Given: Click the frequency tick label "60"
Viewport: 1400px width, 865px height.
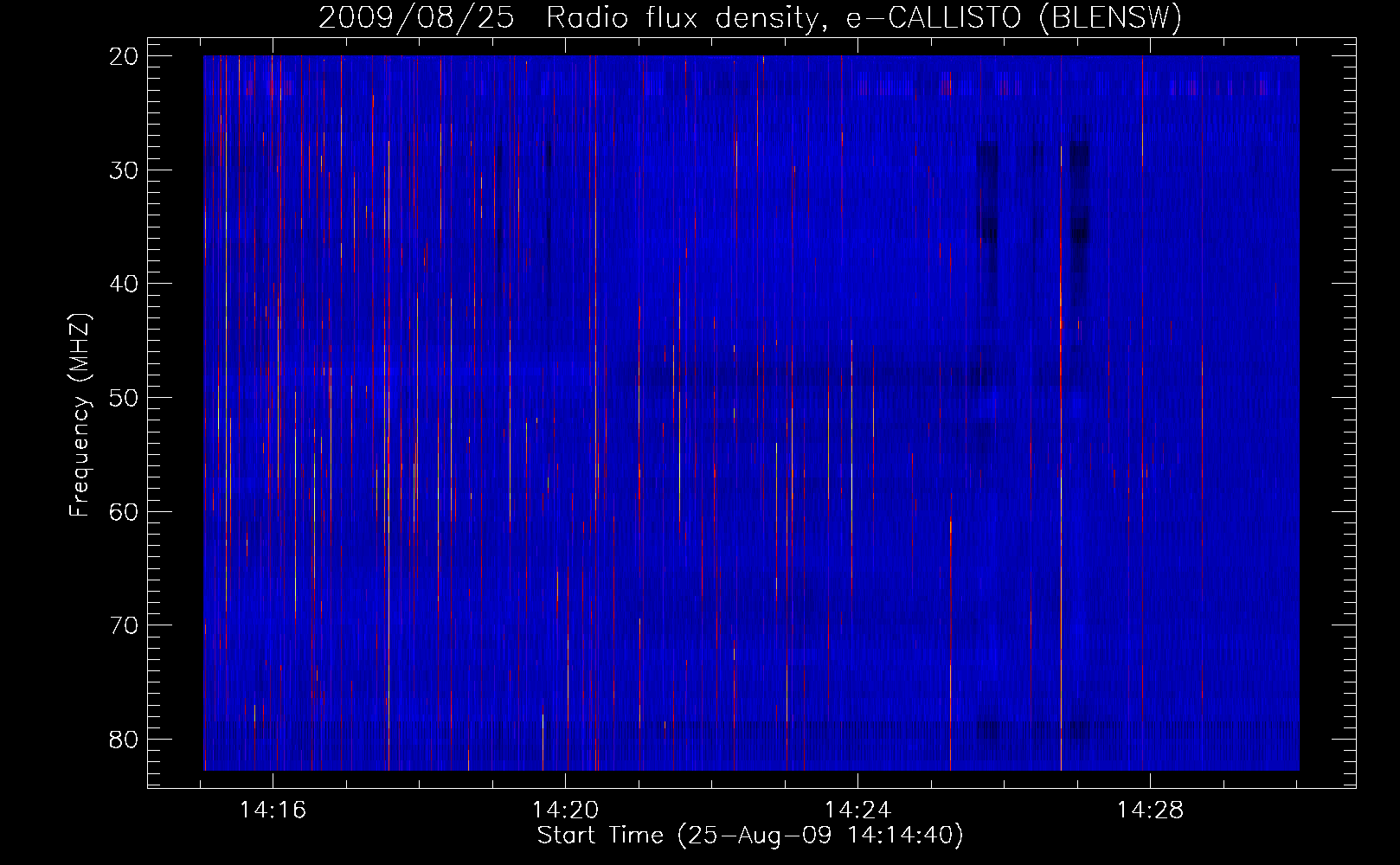Looking at the screenshot, I should pyautogui.click(x=124, y=511).
